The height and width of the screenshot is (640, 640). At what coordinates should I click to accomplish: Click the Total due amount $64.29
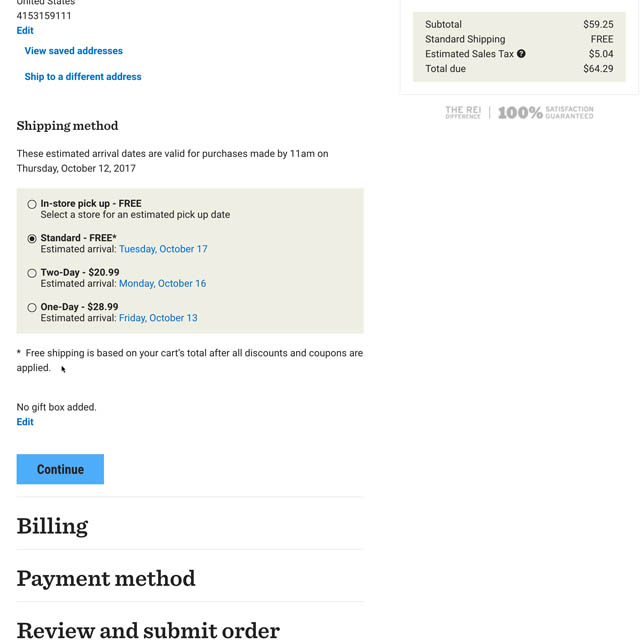tap(598, 69)
